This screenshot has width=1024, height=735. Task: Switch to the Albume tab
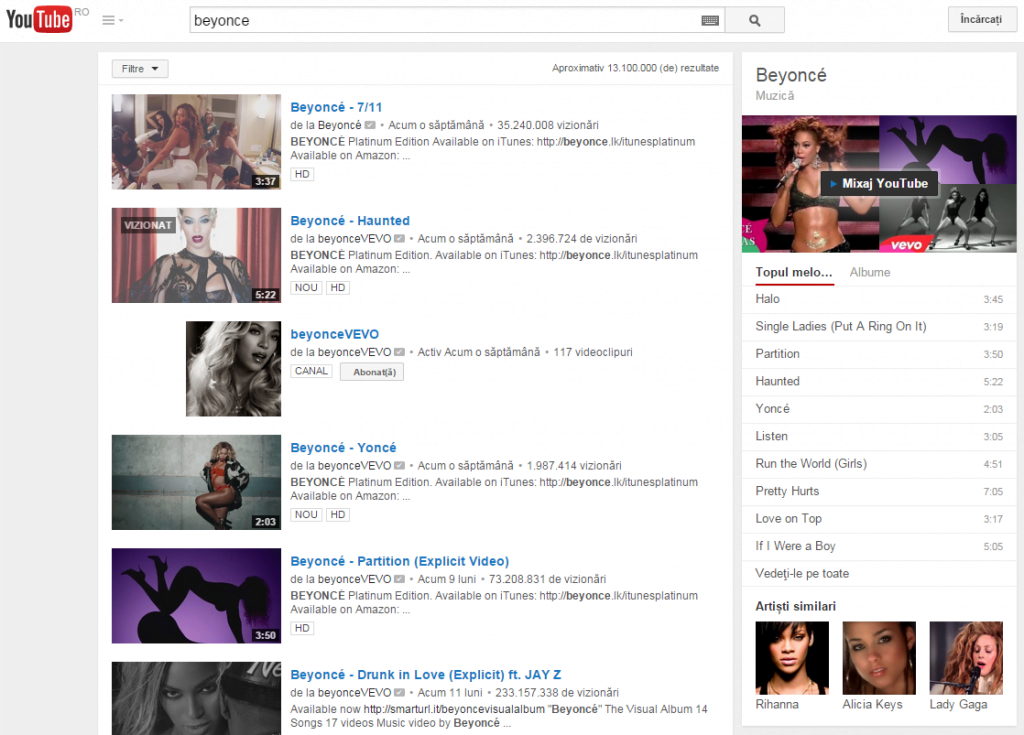pyautogui.click(x=870, y=272)
